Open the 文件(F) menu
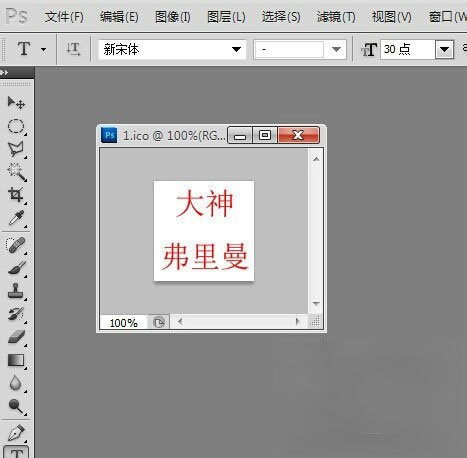Image resolution: width=467 pixels, height=458 pixels. 64,17
